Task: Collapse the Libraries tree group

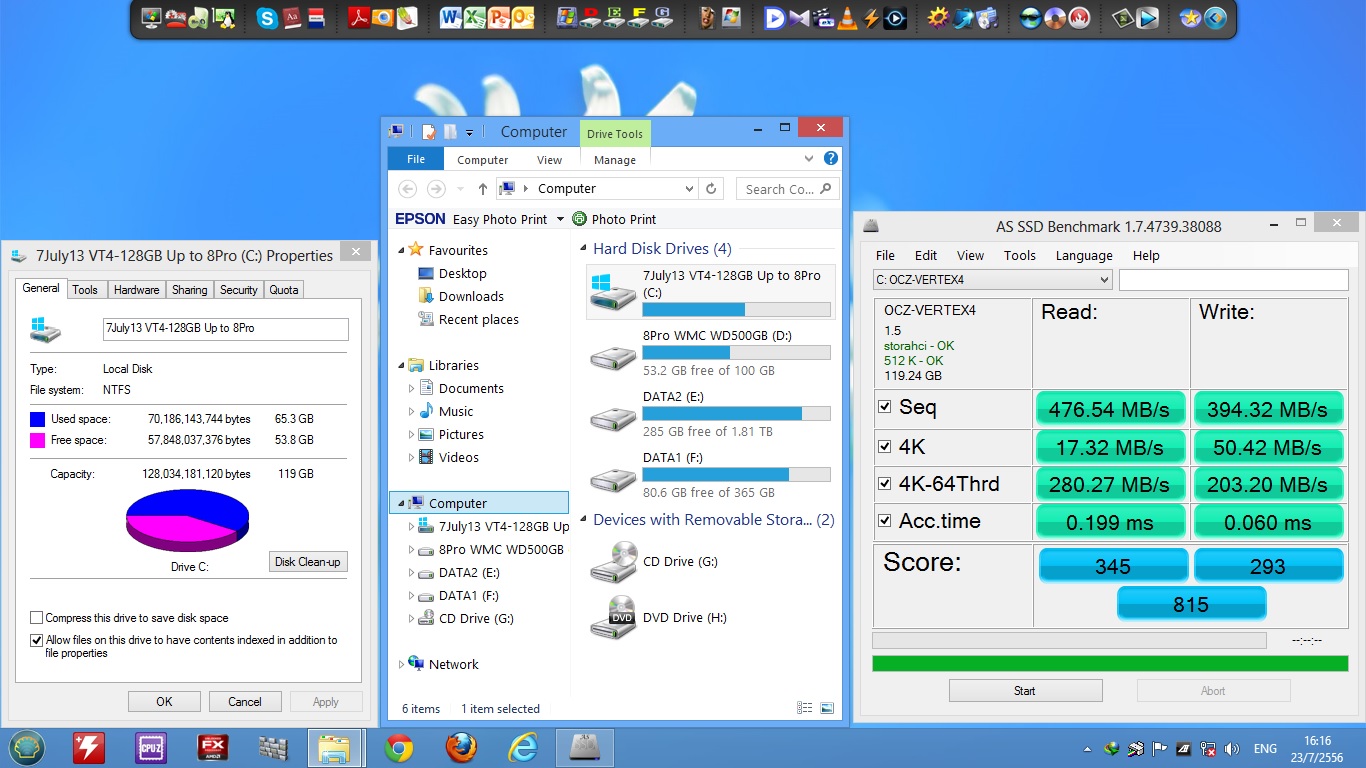Action: (402, 365)
